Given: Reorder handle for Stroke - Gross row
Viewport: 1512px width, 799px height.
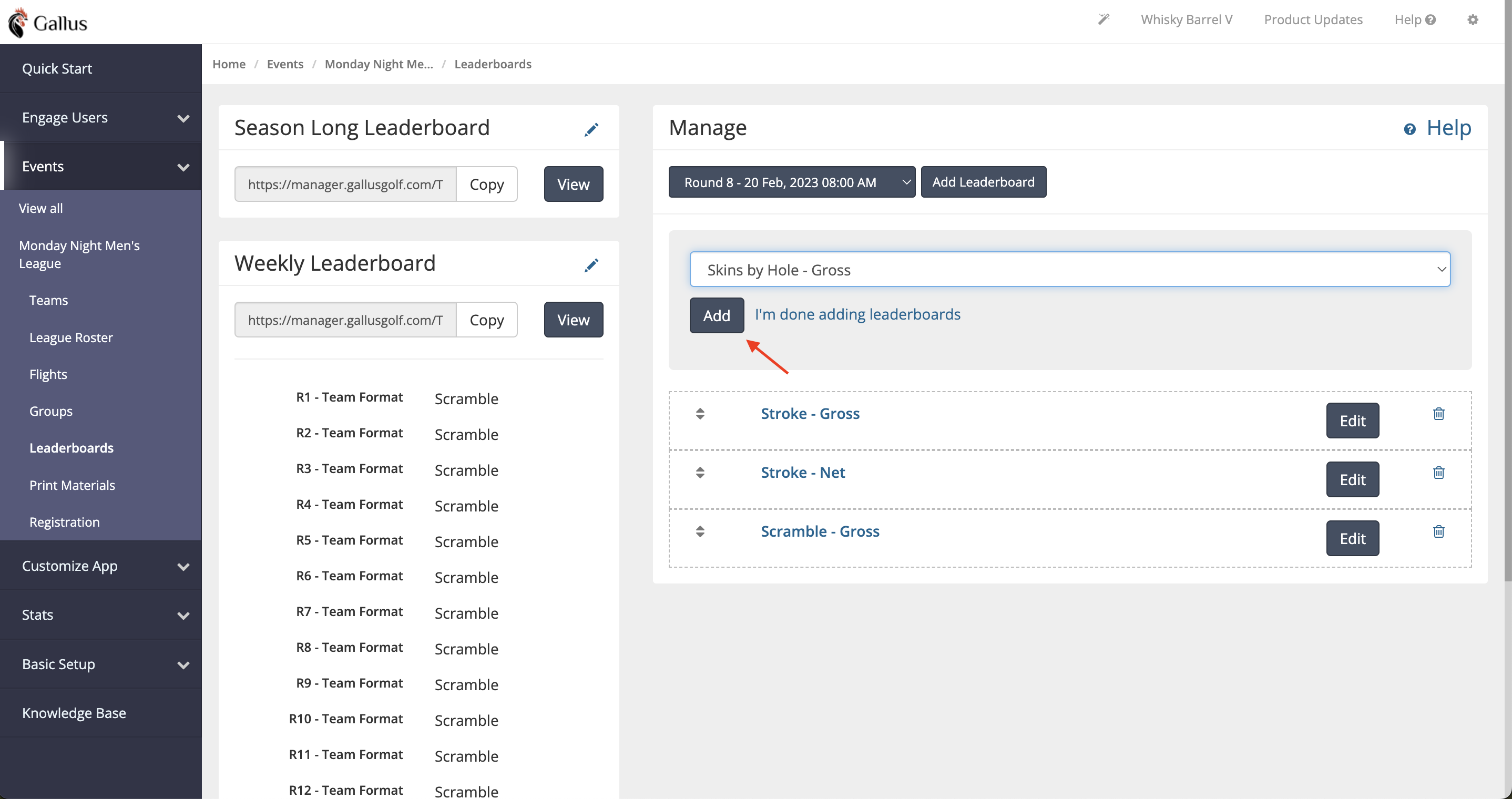Looking at the screenshot, I should [700, 413].
